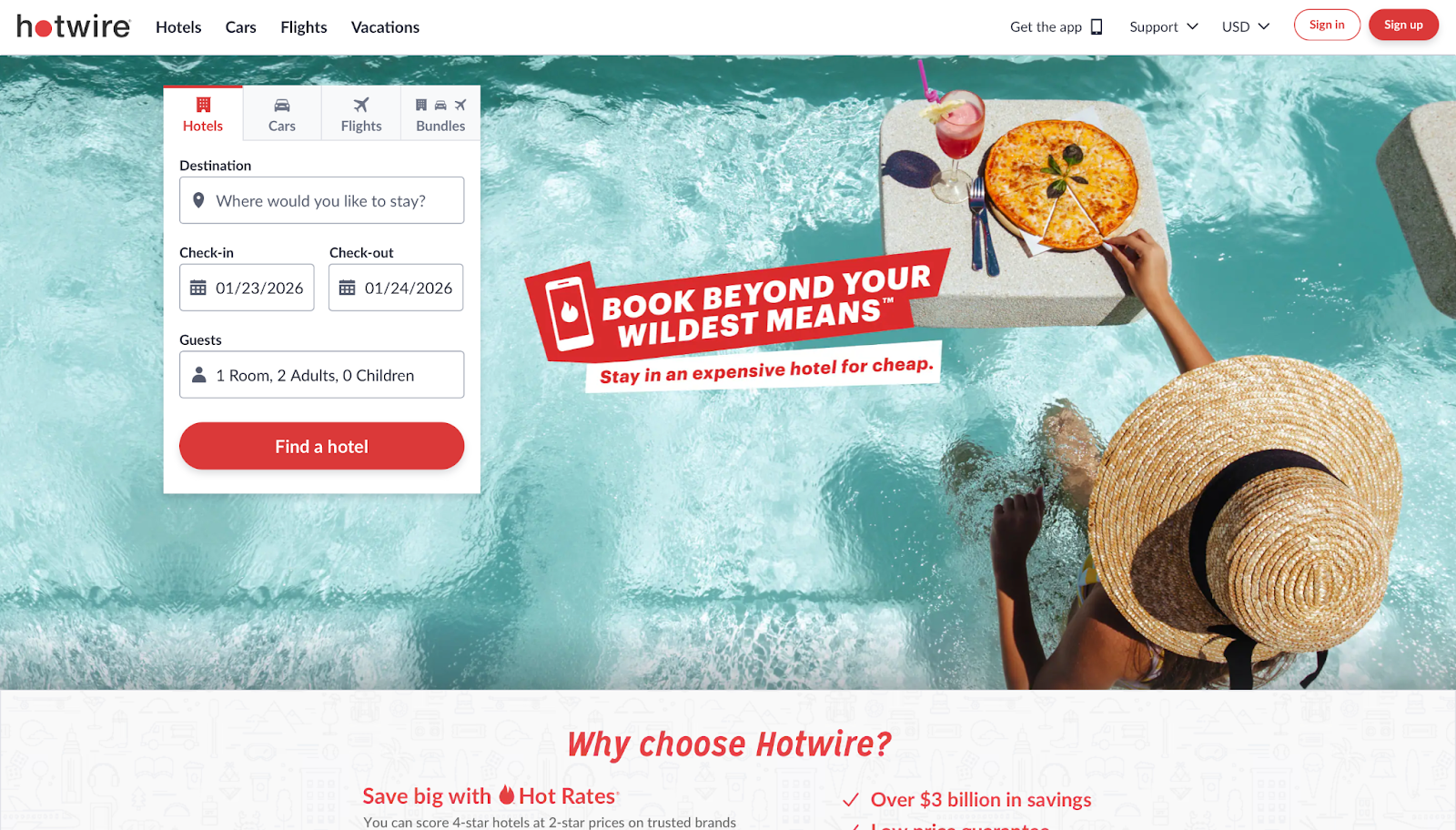Viewport: 1456px width, 830px height.
Task: Open Hotels in top navigation
Action: coord(178,27)
